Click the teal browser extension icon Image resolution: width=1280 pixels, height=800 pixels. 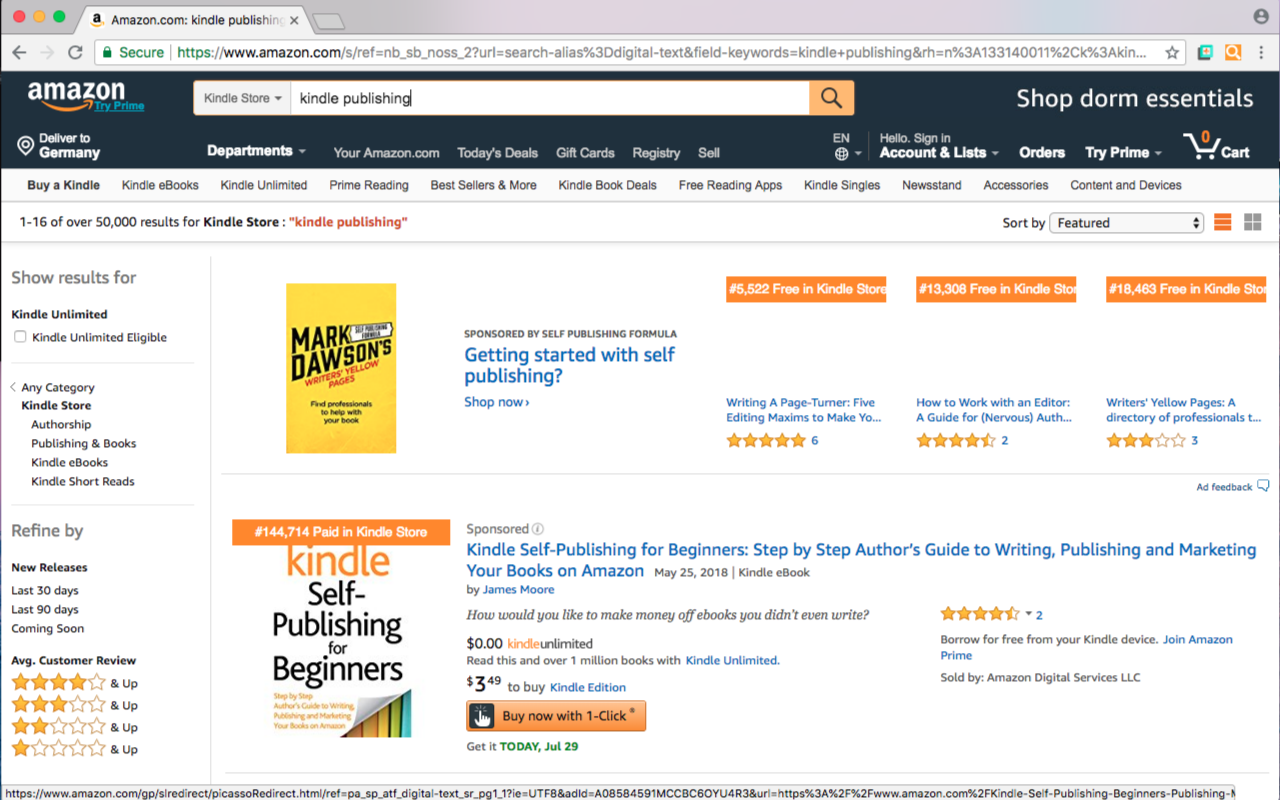(x=1205, y=52)
